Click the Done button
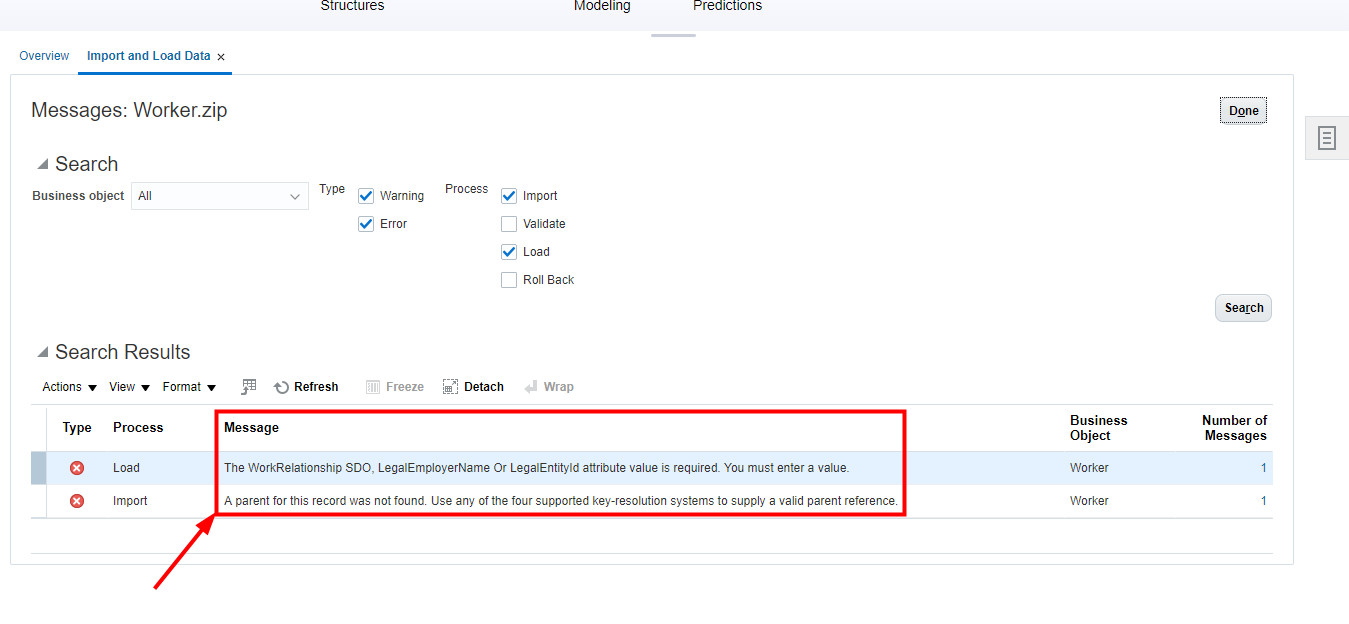This screenshot has height=624, width=1349. pos(1243,111)
